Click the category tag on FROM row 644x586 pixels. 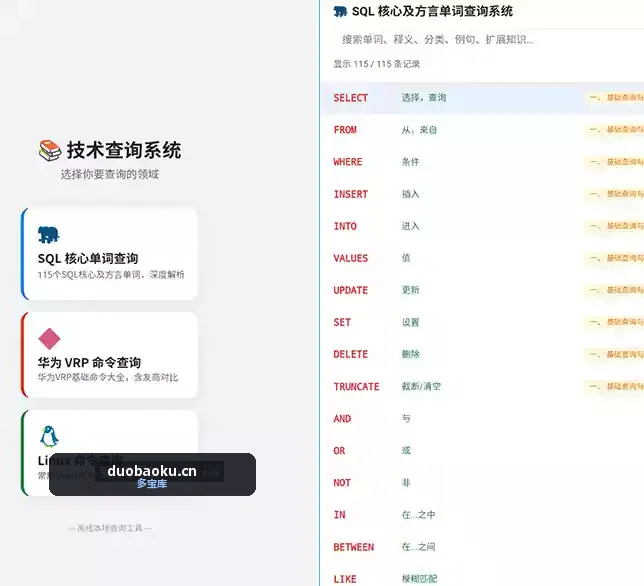click(614, 129)
